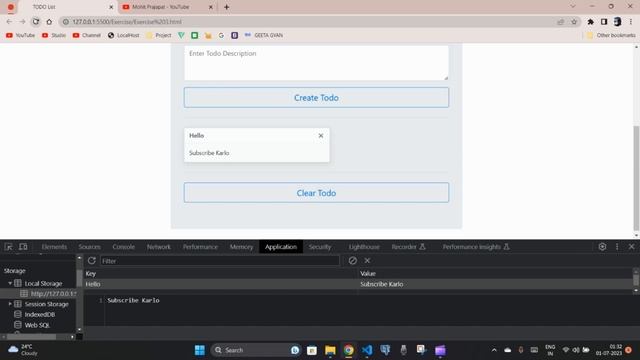The image size is (640, 360).
Task: Switch to the Lighthouse tab
Action: (364, 247)
